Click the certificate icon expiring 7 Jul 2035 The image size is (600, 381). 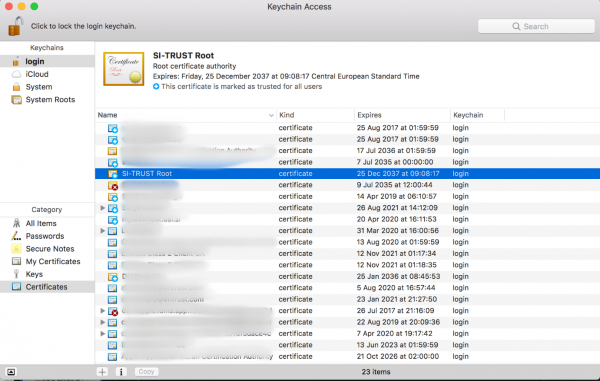pos(112,162)
